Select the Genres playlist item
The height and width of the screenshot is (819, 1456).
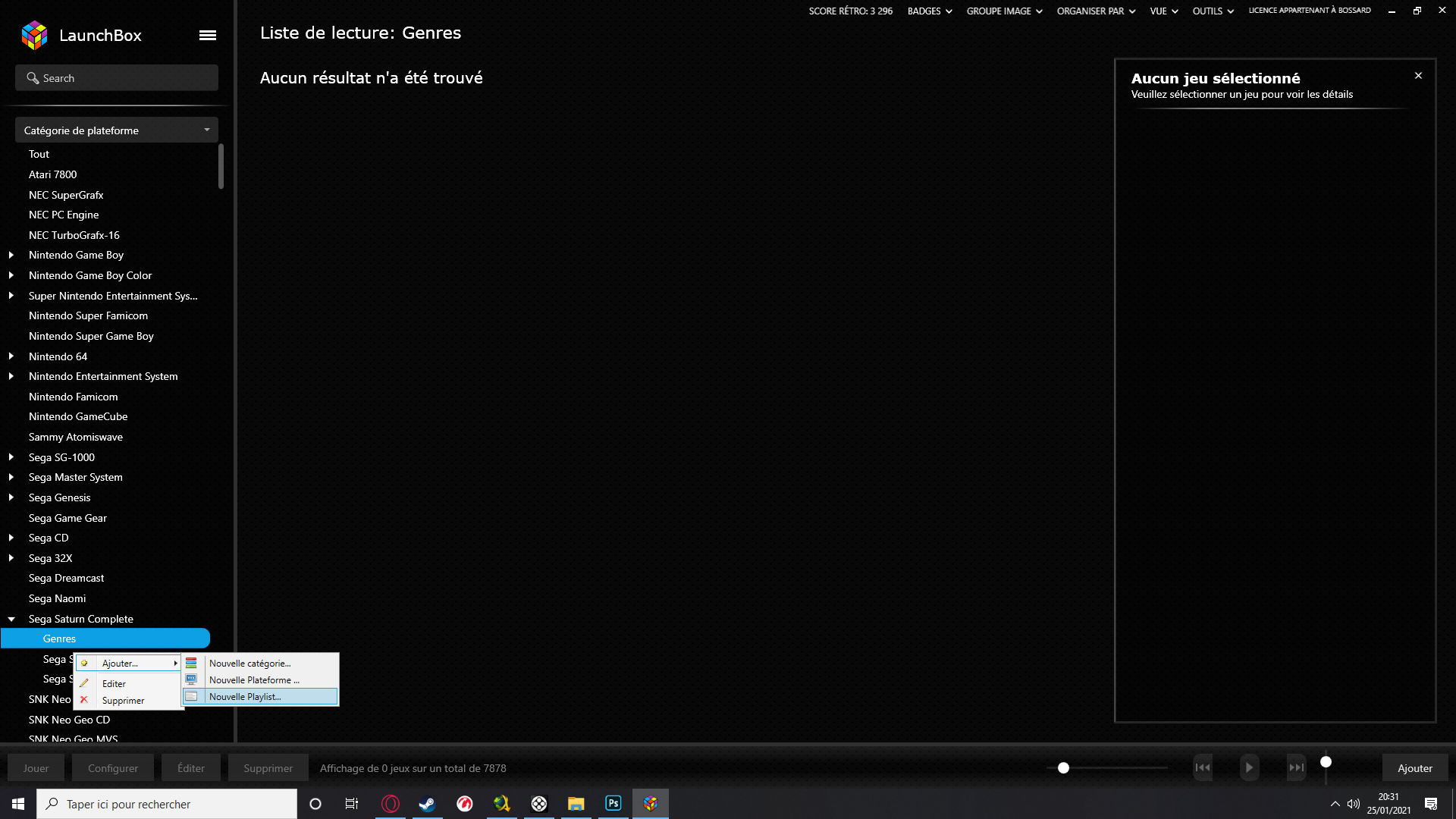click(105, 639)
